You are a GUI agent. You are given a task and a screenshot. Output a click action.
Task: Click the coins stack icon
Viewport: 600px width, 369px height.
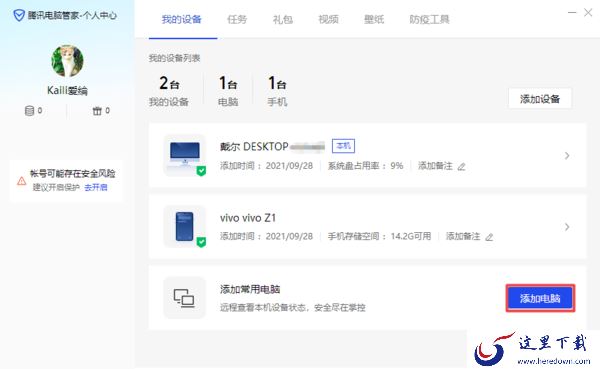tap(29, 111)
